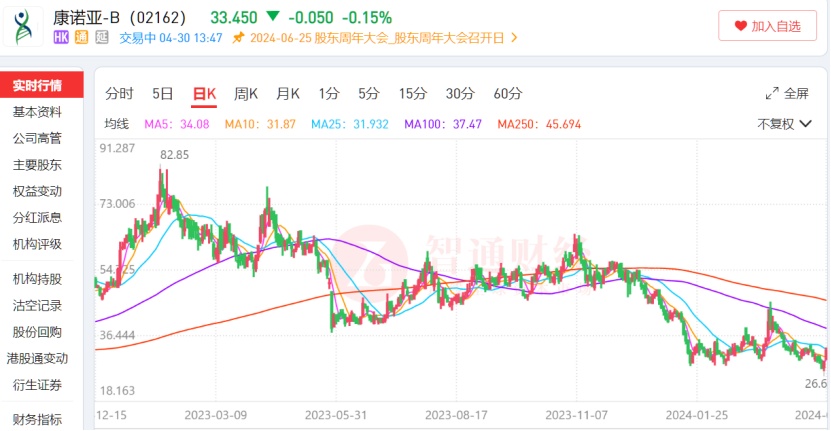Click the 2024-01-25 date axis label
The height and width of the screenshot is (431, 831).
697,415
